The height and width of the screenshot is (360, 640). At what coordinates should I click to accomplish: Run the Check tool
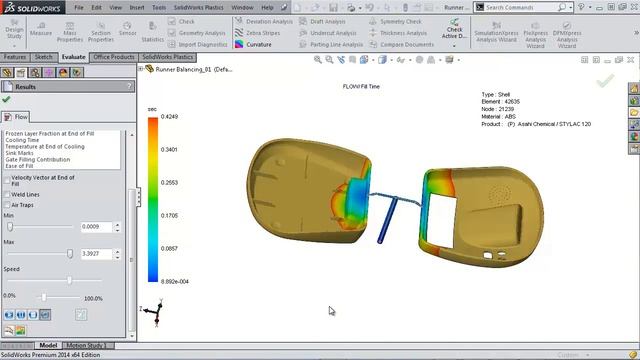point(182,22)
